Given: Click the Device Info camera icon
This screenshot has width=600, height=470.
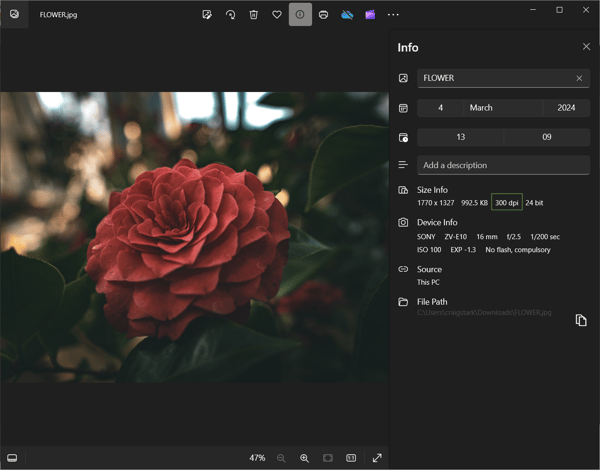Looking at the screenshot, I should [x=403, y=222].
